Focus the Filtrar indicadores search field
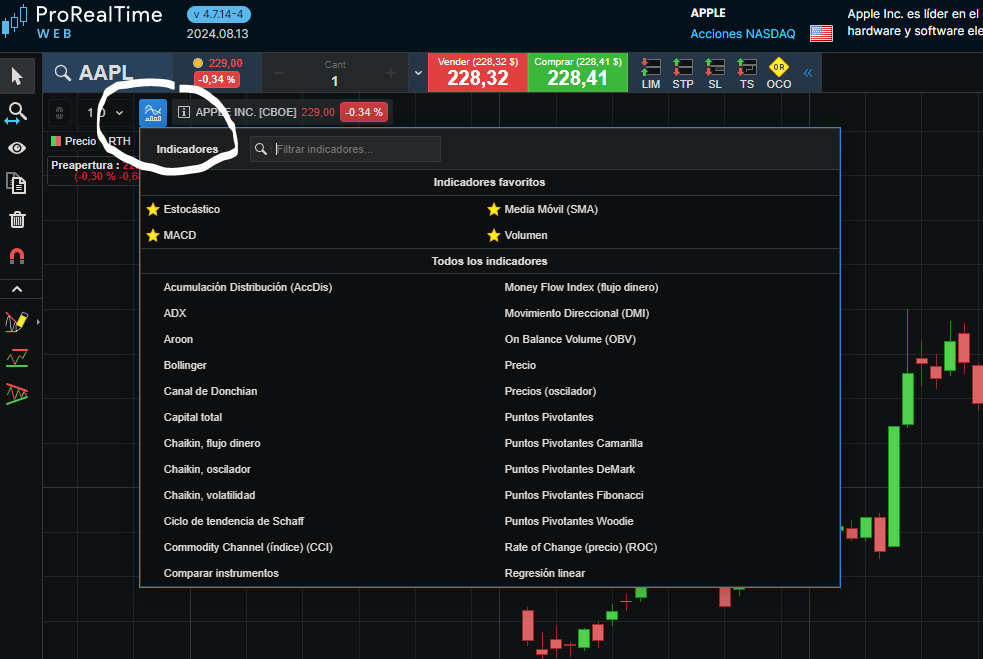The width and height of the screenshot is (983, 659). (345, 149)
